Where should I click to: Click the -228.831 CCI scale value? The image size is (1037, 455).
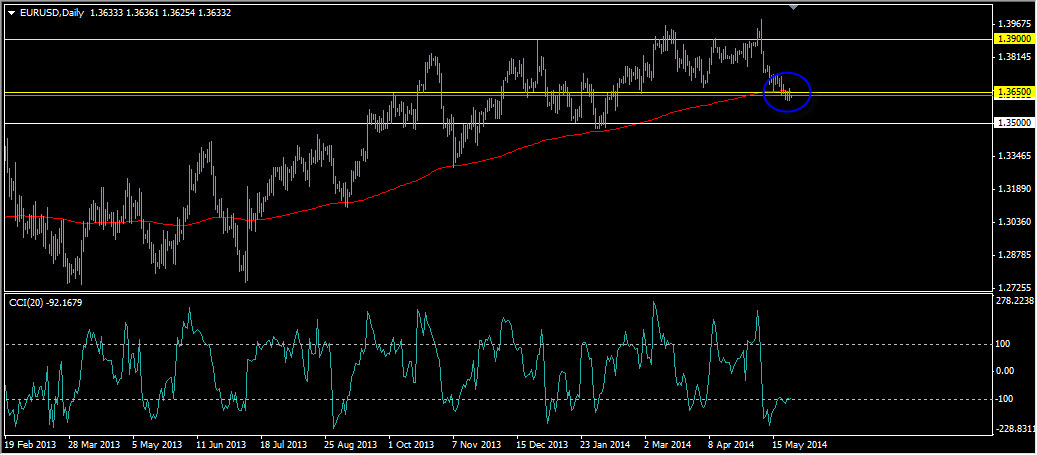[x=1016, y=429]
